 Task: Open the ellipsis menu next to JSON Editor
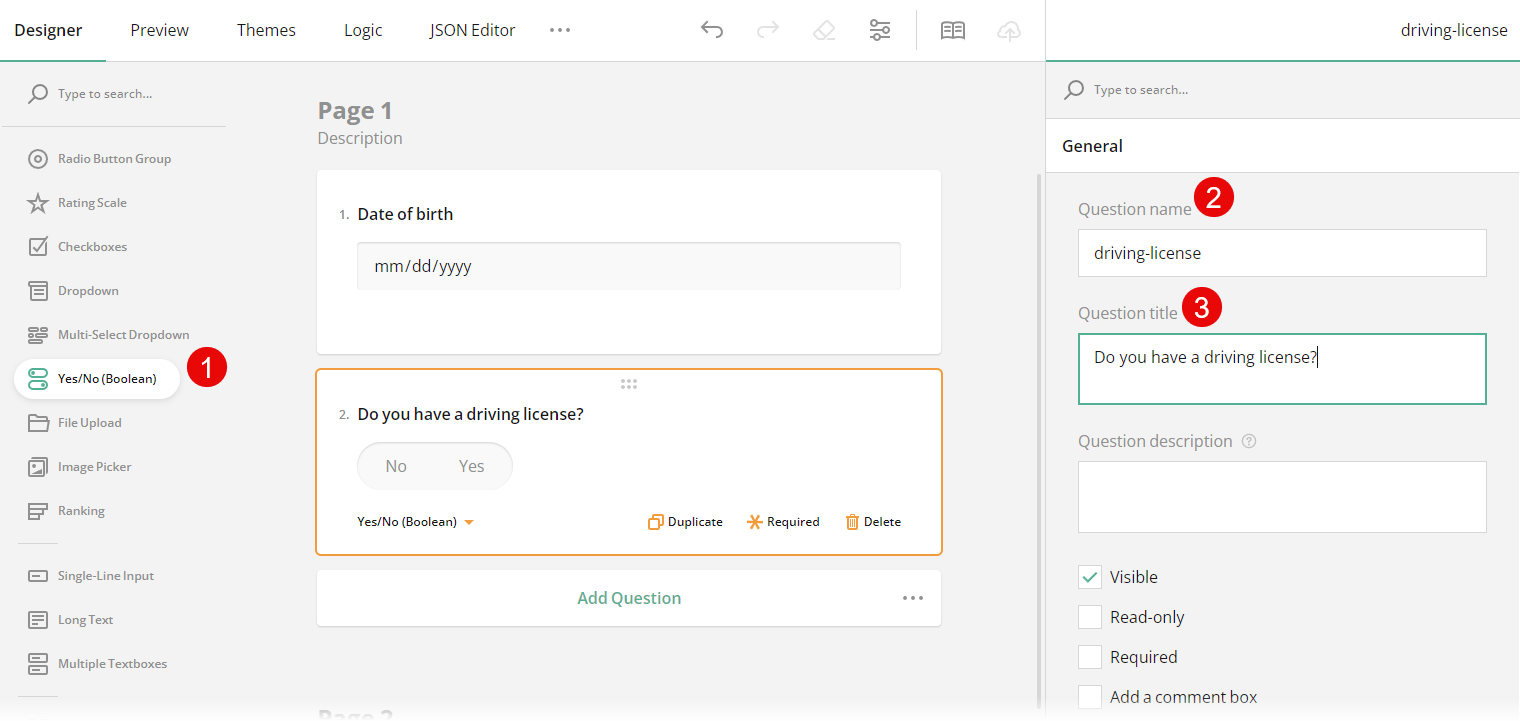click(x=559, y=30)
